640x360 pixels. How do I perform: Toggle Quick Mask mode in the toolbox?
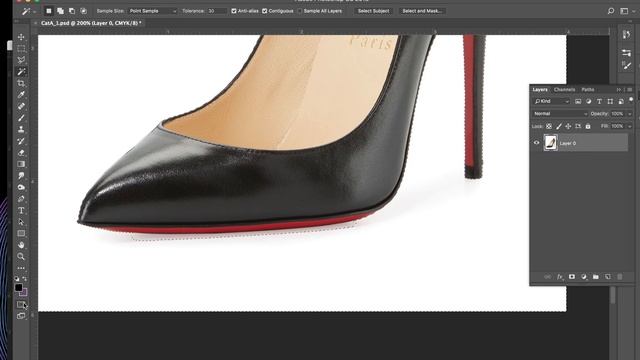(21, 304)
